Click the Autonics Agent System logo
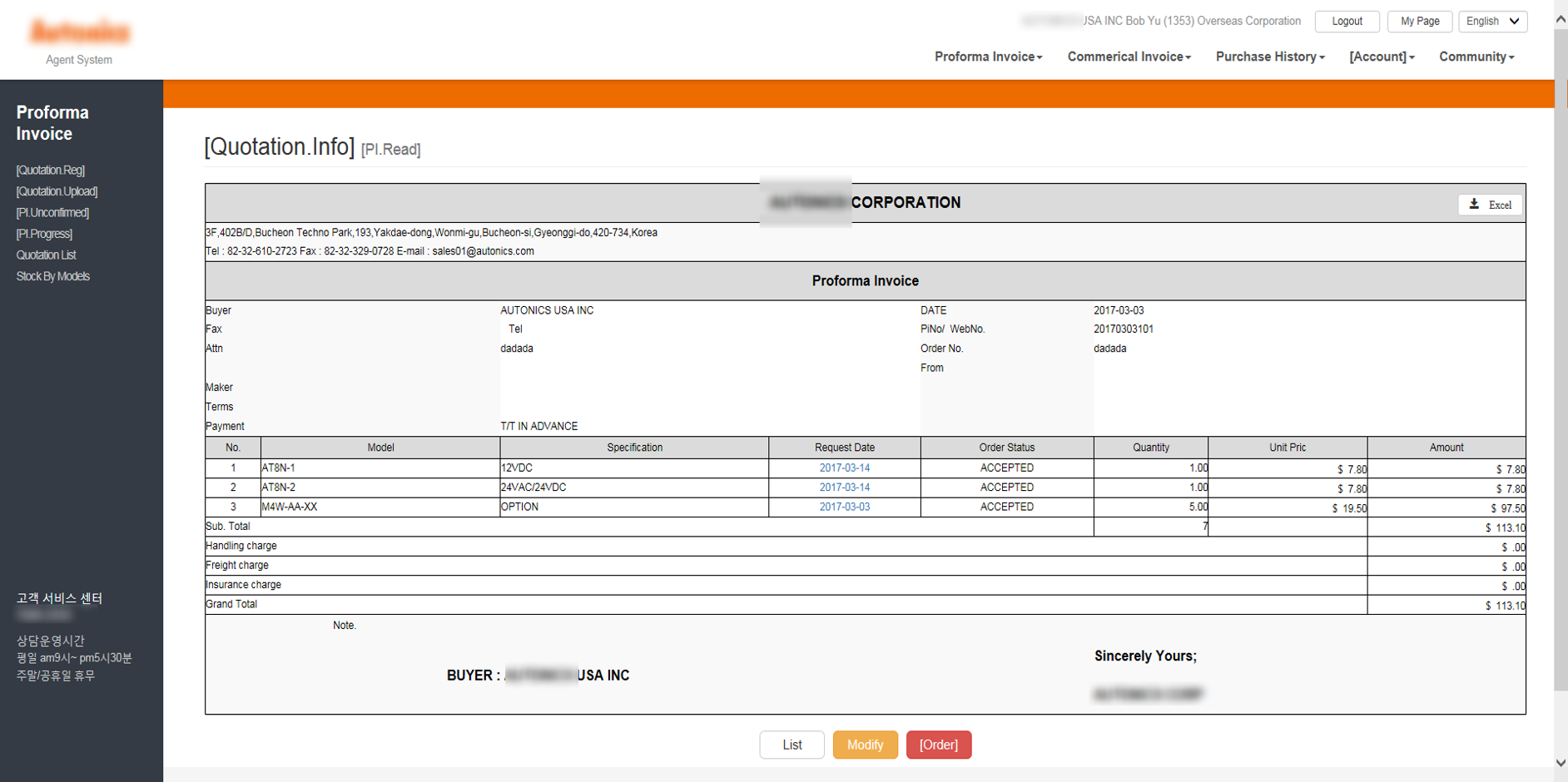This screenshot has height=782, width=1568. [79, 42]
